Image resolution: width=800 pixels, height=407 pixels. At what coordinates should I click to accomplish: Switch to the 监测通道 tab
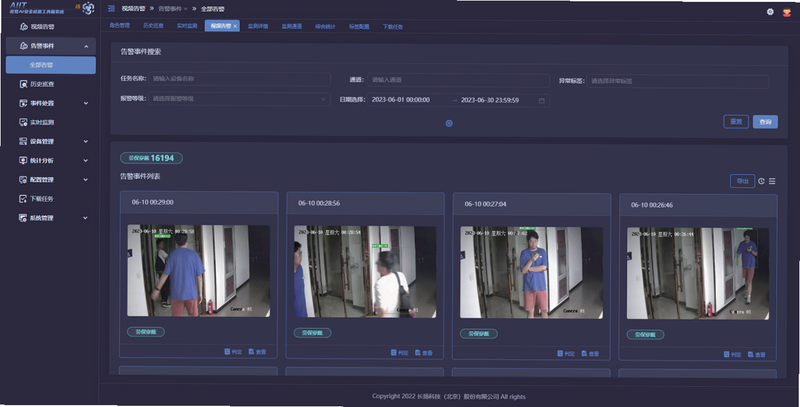click(291, 27)
